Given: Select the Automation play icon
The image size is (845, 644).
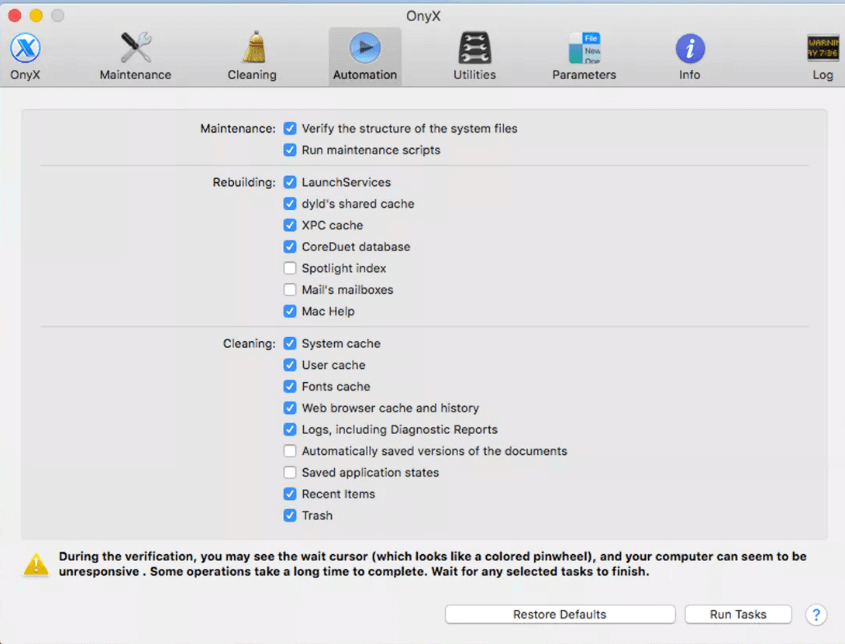Looking at the screenshot, I should [365, 47].
